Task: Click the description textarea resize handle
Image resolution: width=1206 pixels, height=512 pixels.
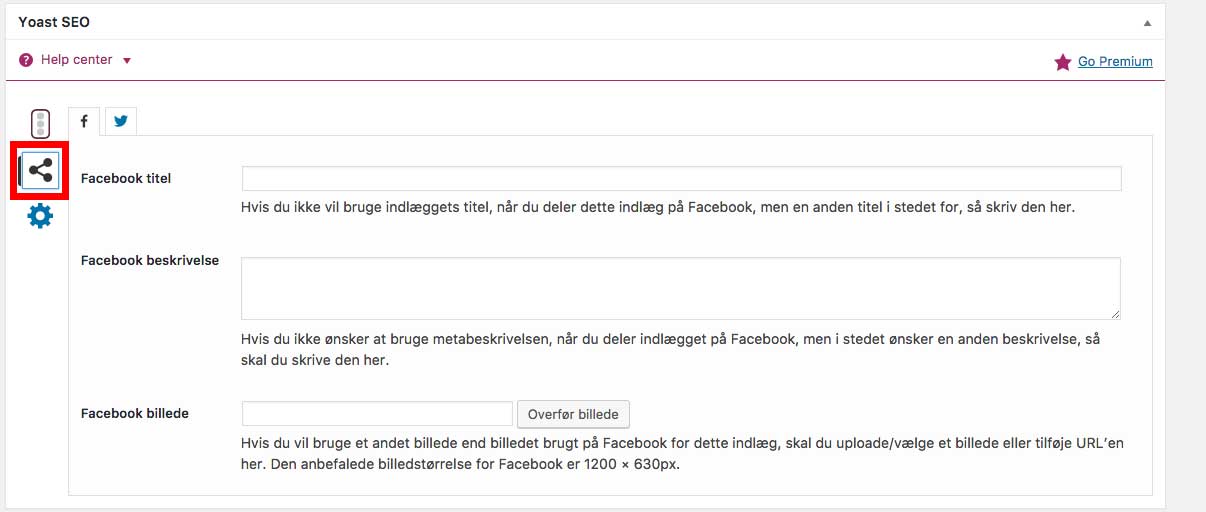Action: 1115,314
